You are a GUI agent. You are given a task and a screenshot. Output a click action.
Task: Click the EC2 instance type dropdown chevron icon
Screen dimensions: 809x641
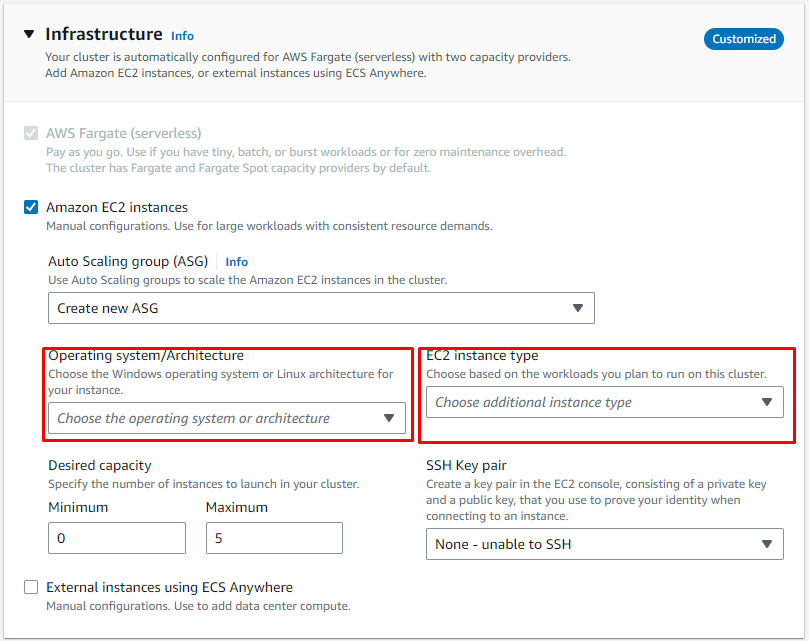(766, 402)
